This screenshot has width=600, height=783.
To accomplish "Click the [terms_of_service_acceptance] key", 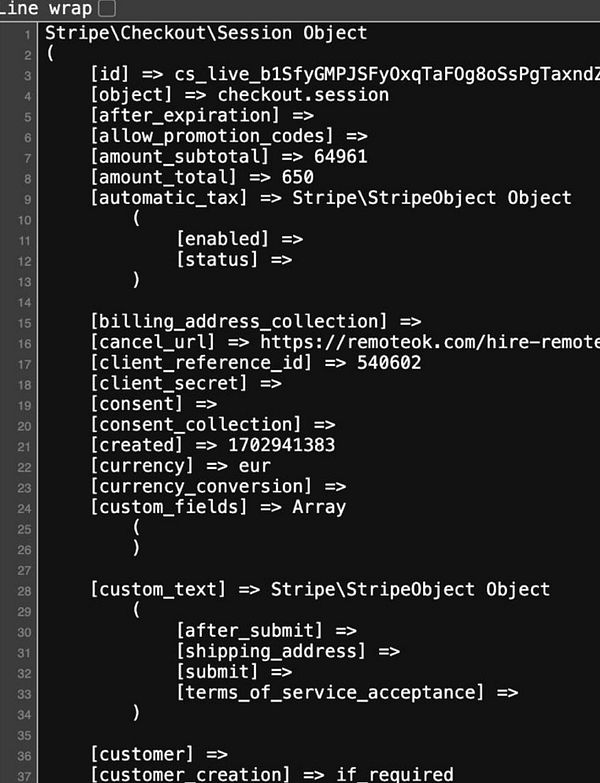I will tap(330, 693).
